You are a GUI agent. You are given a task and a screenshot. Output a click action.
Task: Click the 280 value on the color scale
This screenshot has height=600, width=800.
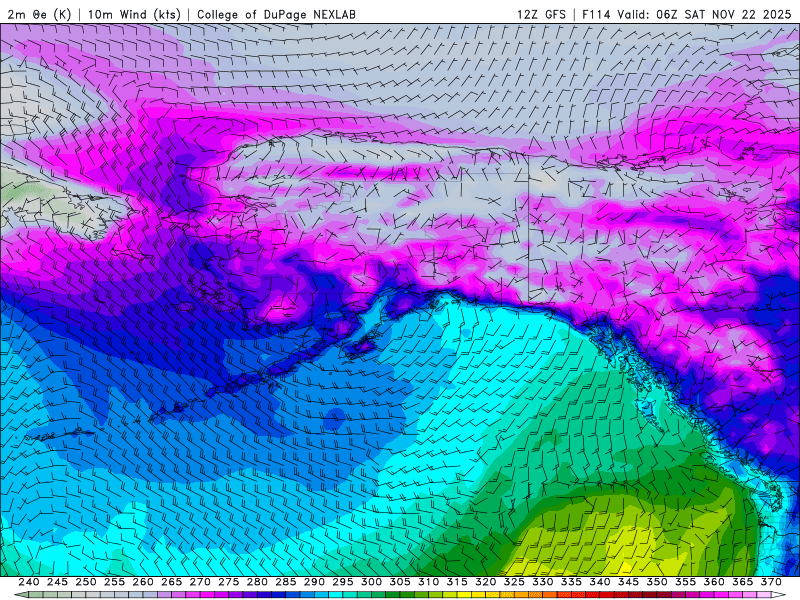[257, 582]
